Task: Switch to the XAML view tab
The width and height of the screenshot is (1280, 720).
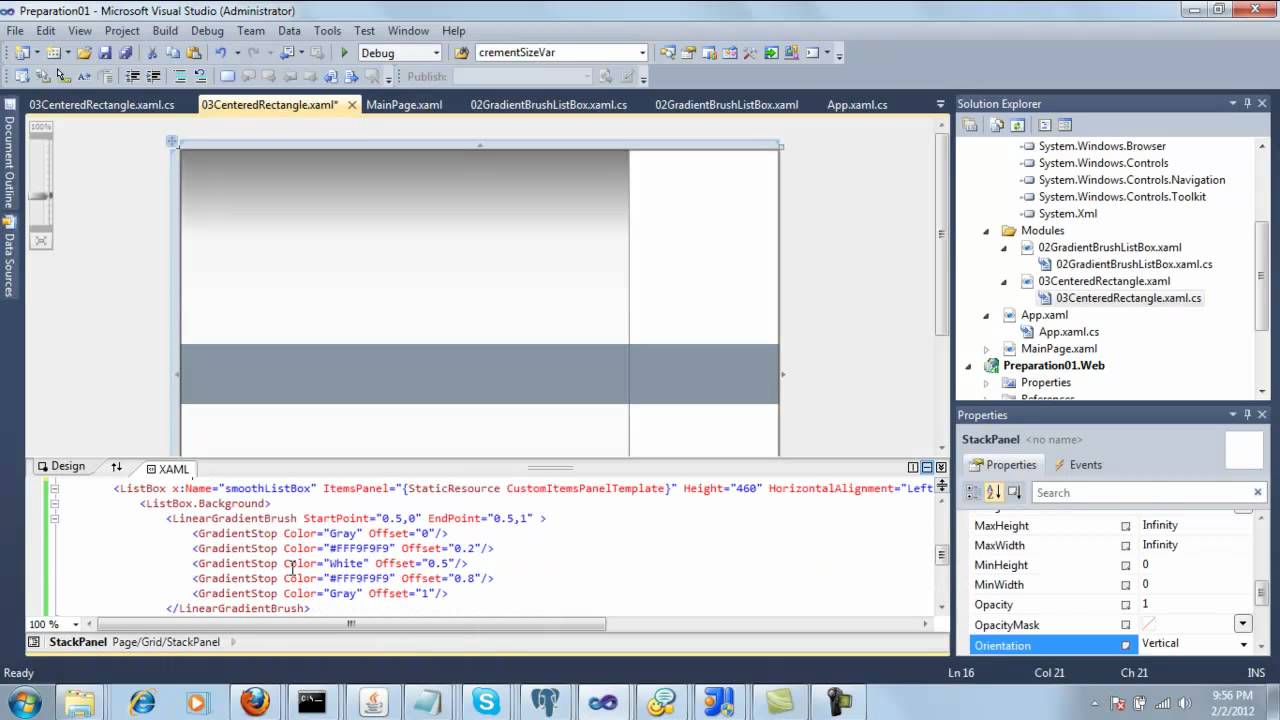Action: tap(166, 468)
